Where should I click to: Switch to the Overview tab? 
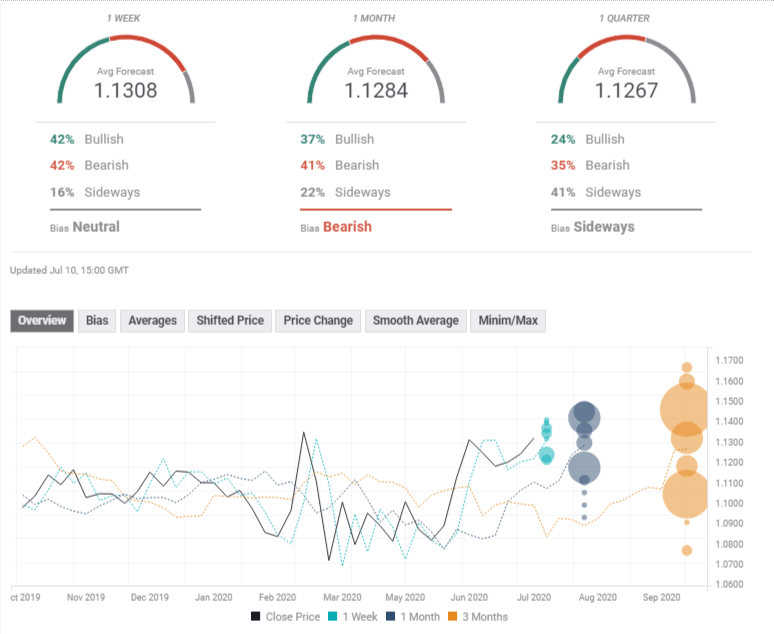click(x=41, y=320)
